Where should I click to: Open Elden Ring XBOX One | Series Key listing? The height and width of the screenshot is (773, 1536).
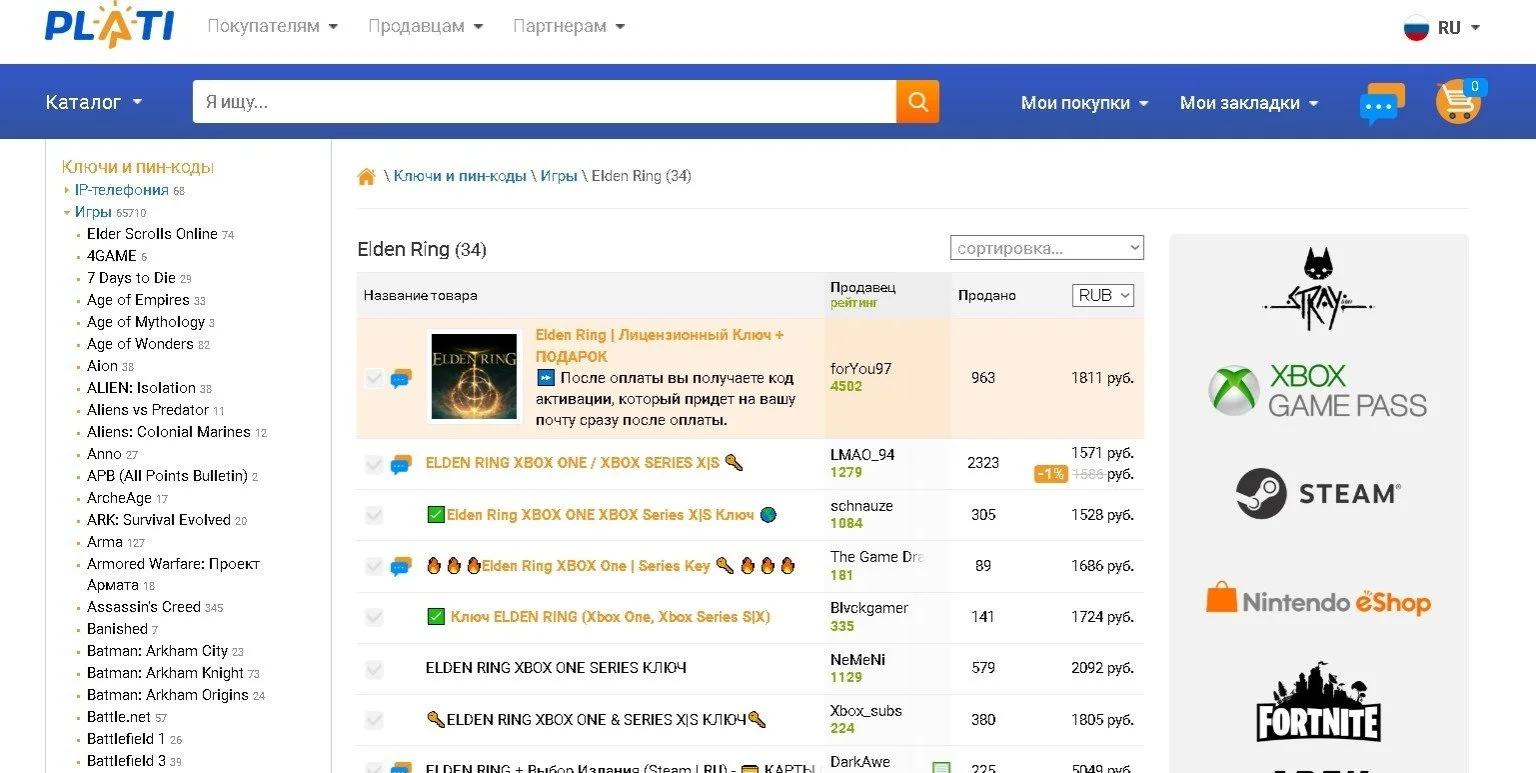(x=596, y=566)
